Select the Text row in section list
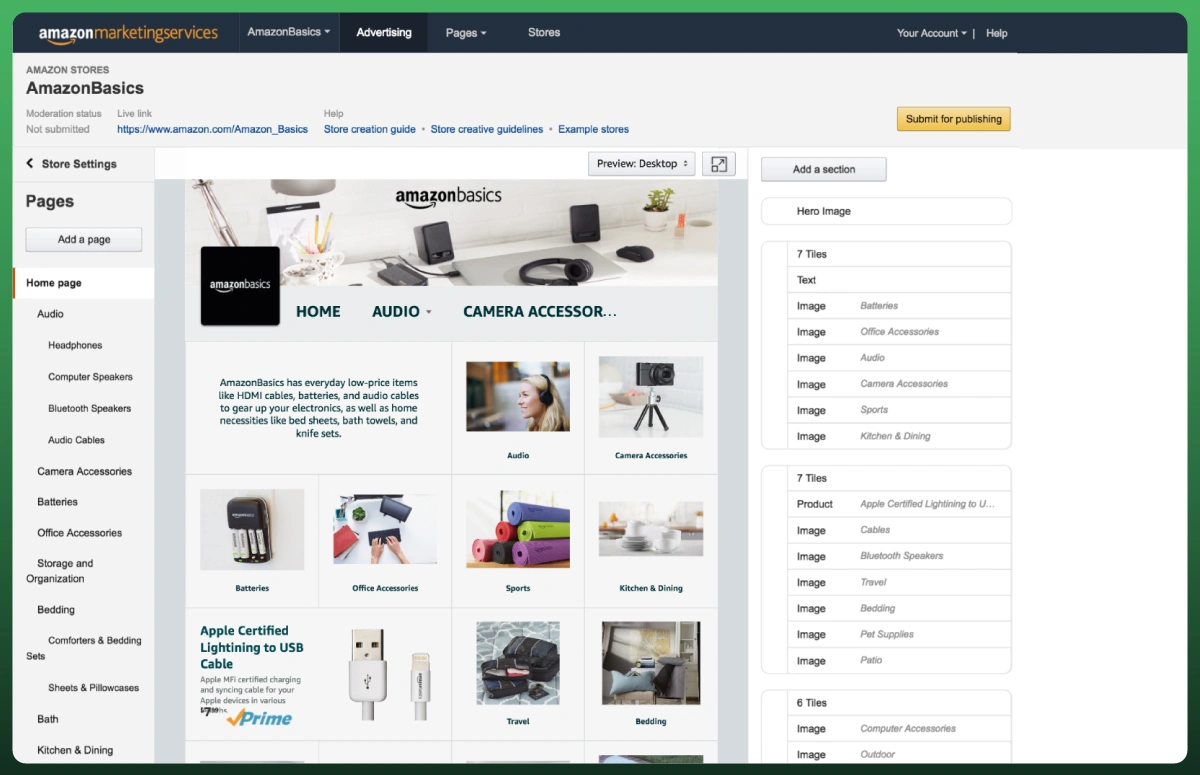This screenshot has height=775, width=1200. (899, 280)
